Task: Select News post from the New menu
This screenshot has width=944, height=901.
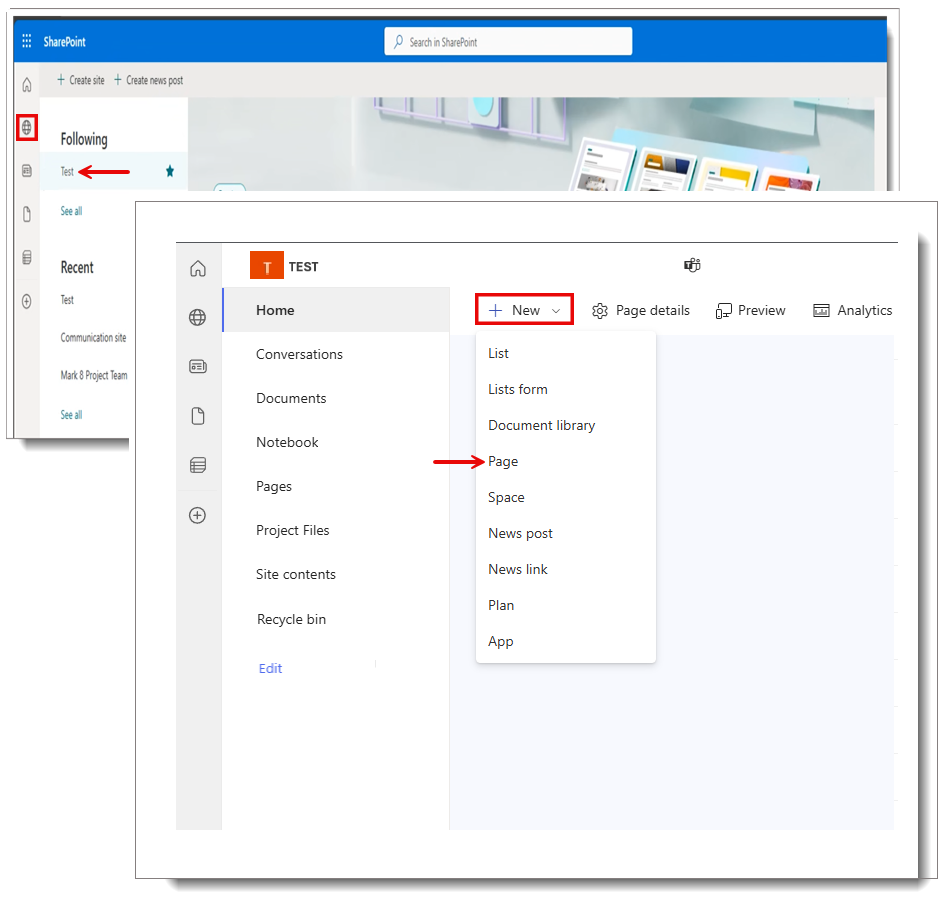Action: click(x=520, y=533)
